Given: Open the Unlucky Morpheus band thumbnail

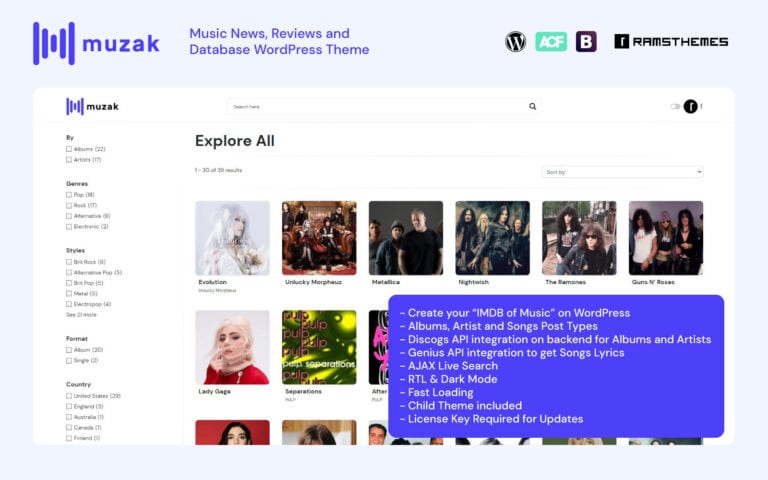Looking at the screenshot, I should pos(319,238).
